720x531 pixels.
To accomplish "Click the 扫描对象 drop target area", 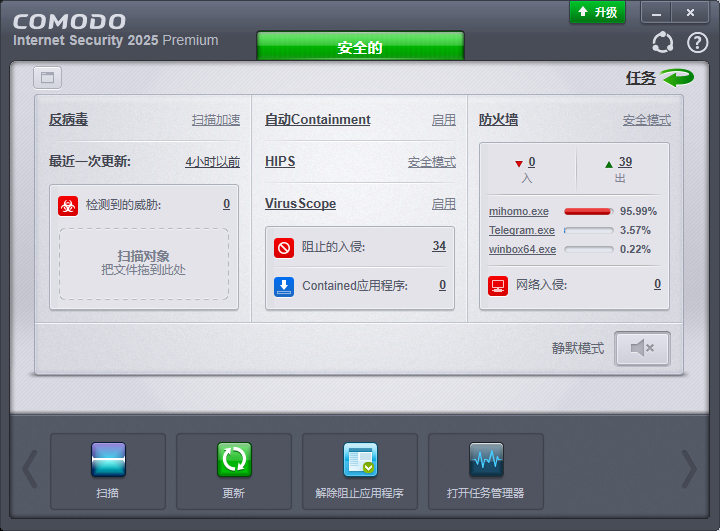I will pyautogui.click(x=144, y=264).
